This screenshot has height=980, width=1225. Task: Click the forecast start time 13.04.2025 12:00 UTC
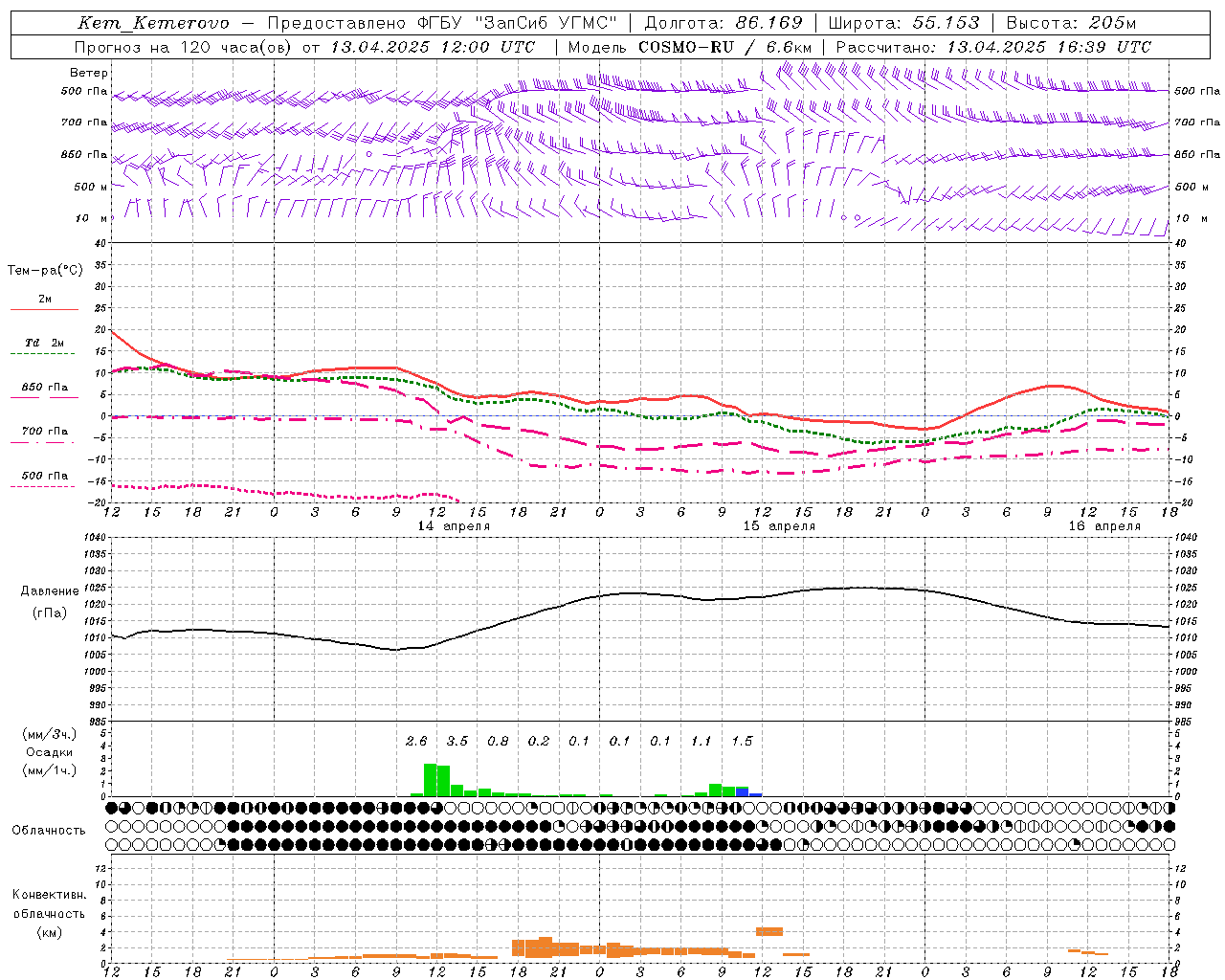click(433, 47)
